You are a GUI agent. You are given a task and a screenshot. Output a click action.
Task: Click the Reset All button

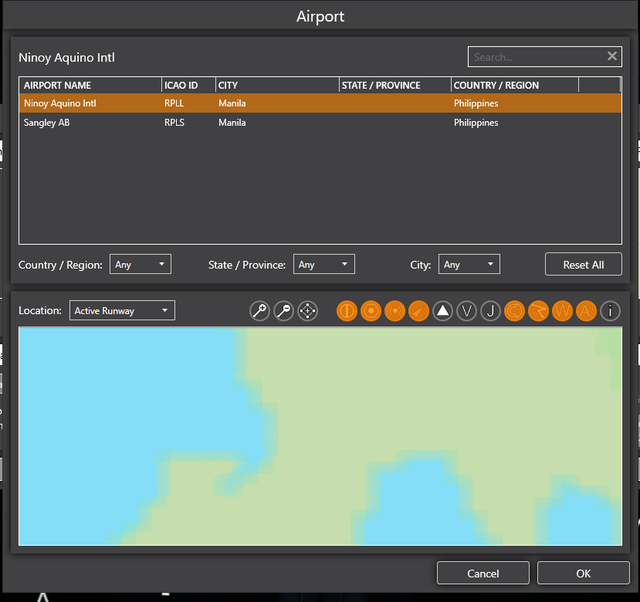point(583,264)
